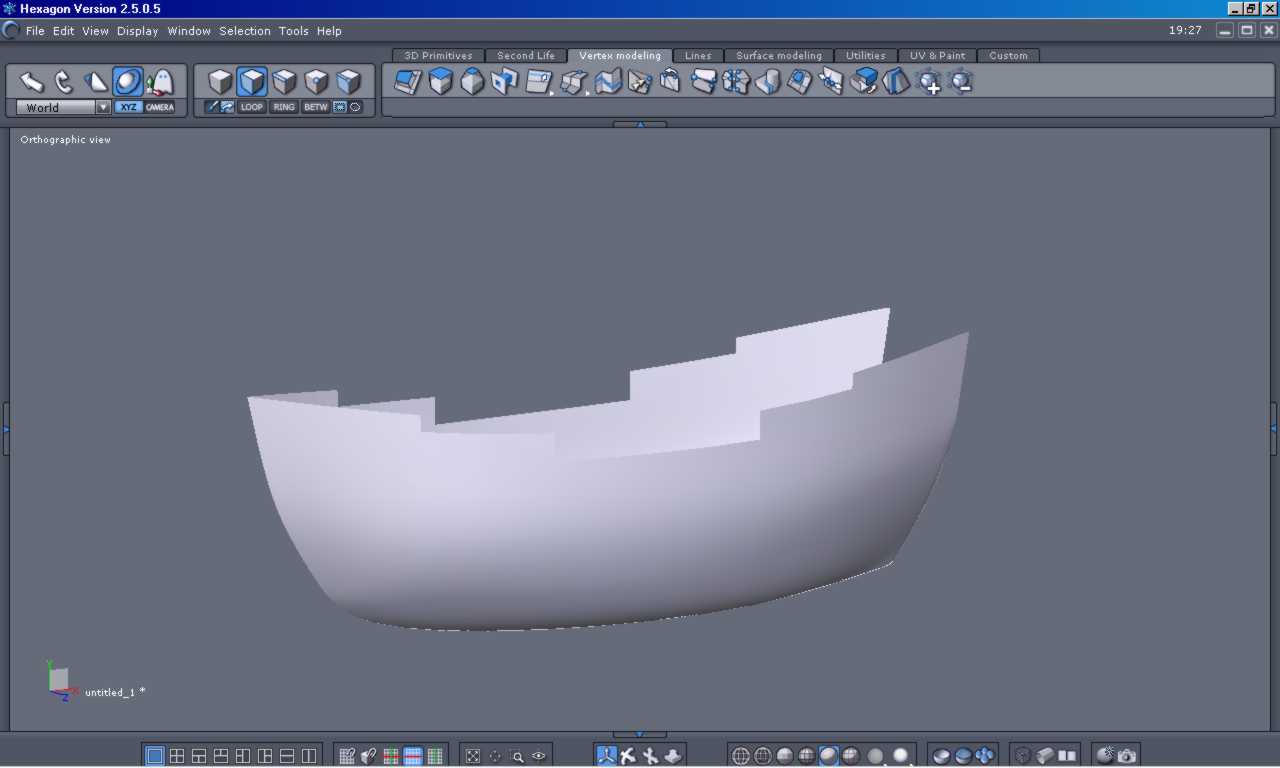Open the Selection menu

[245, 31]
